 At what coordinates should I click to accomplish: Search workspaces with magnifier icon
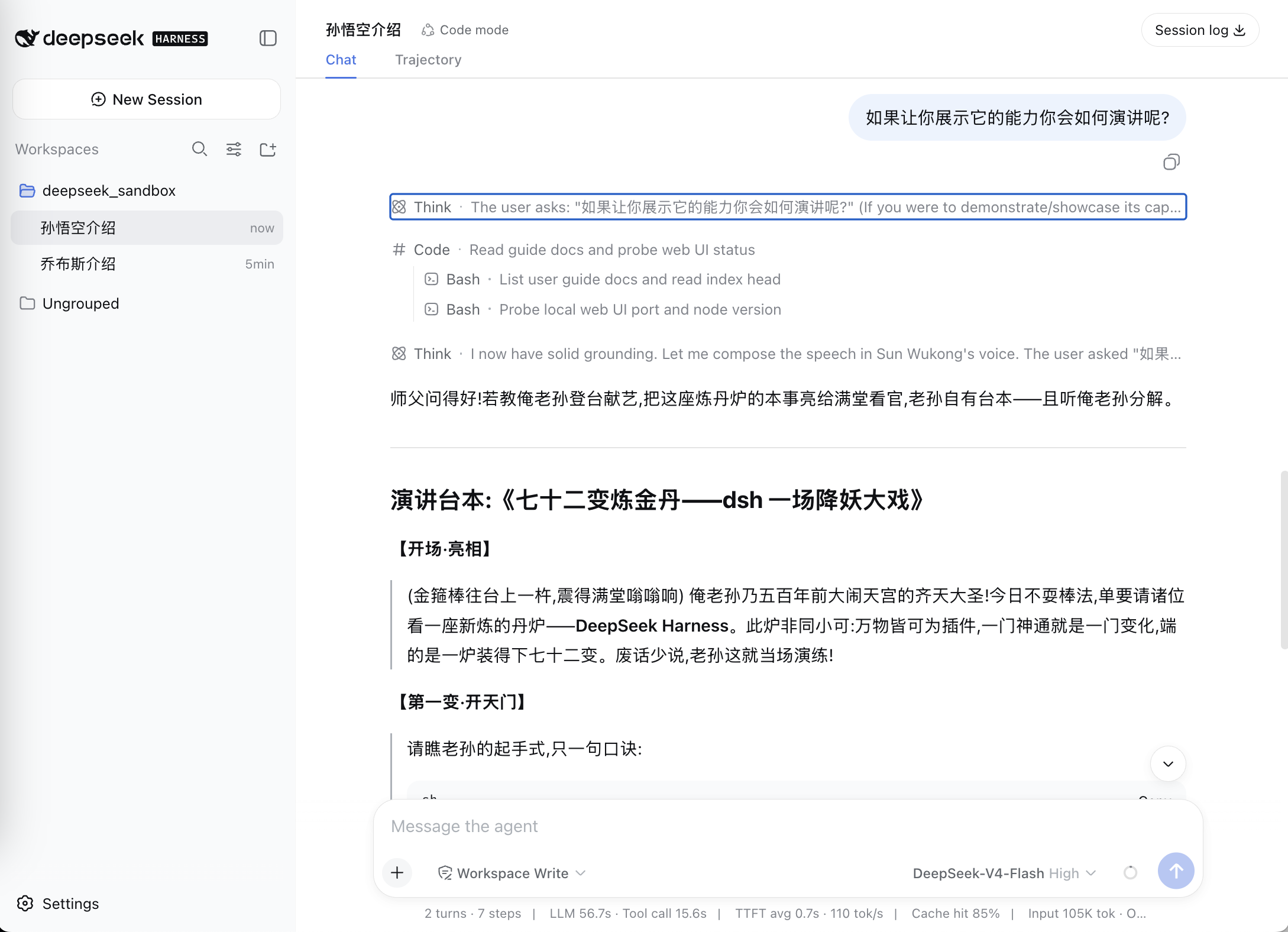click(199, 149)
